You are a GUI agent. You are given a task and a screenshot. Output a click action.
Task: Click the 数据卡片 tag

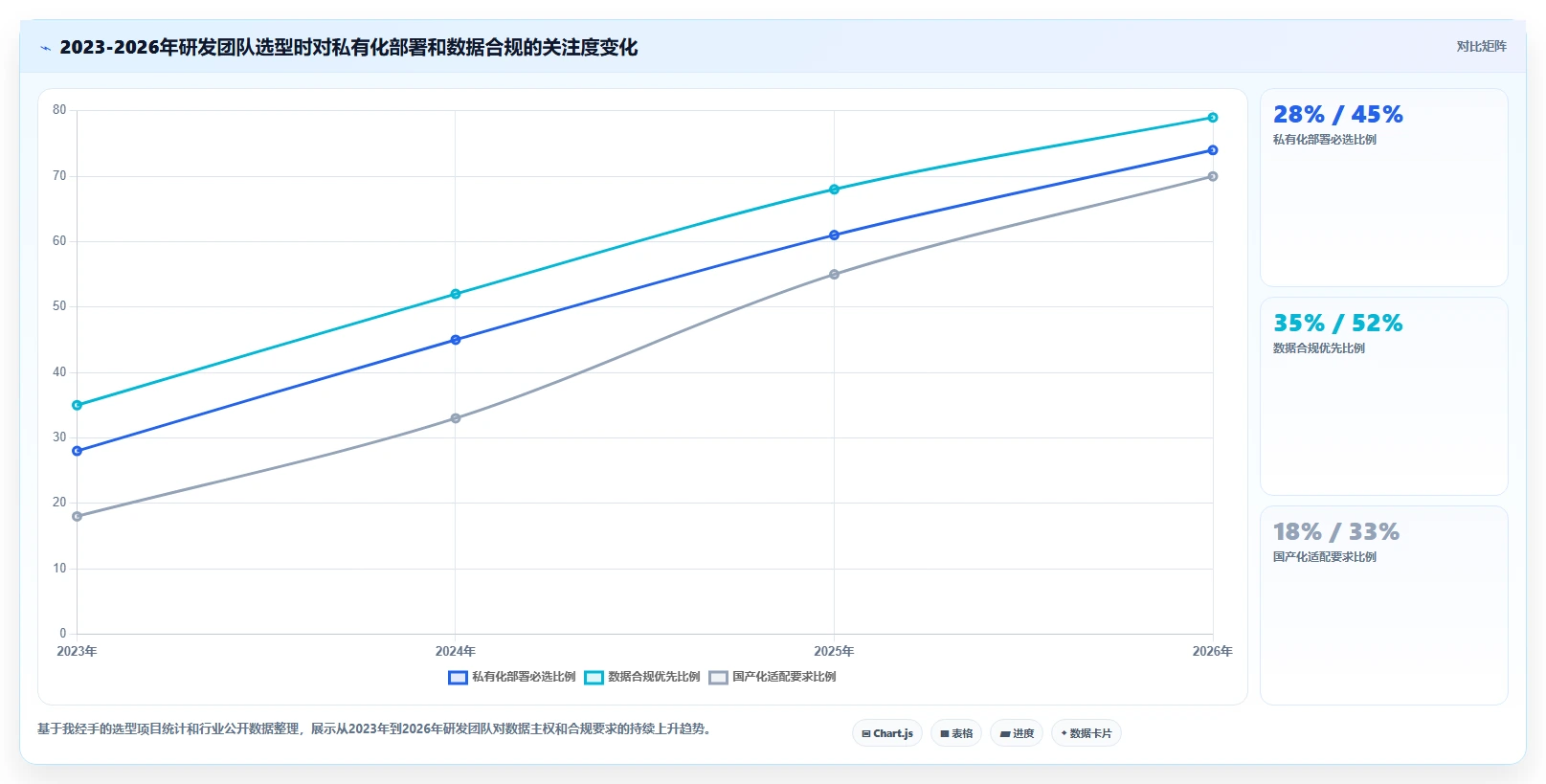[1087, 733]
